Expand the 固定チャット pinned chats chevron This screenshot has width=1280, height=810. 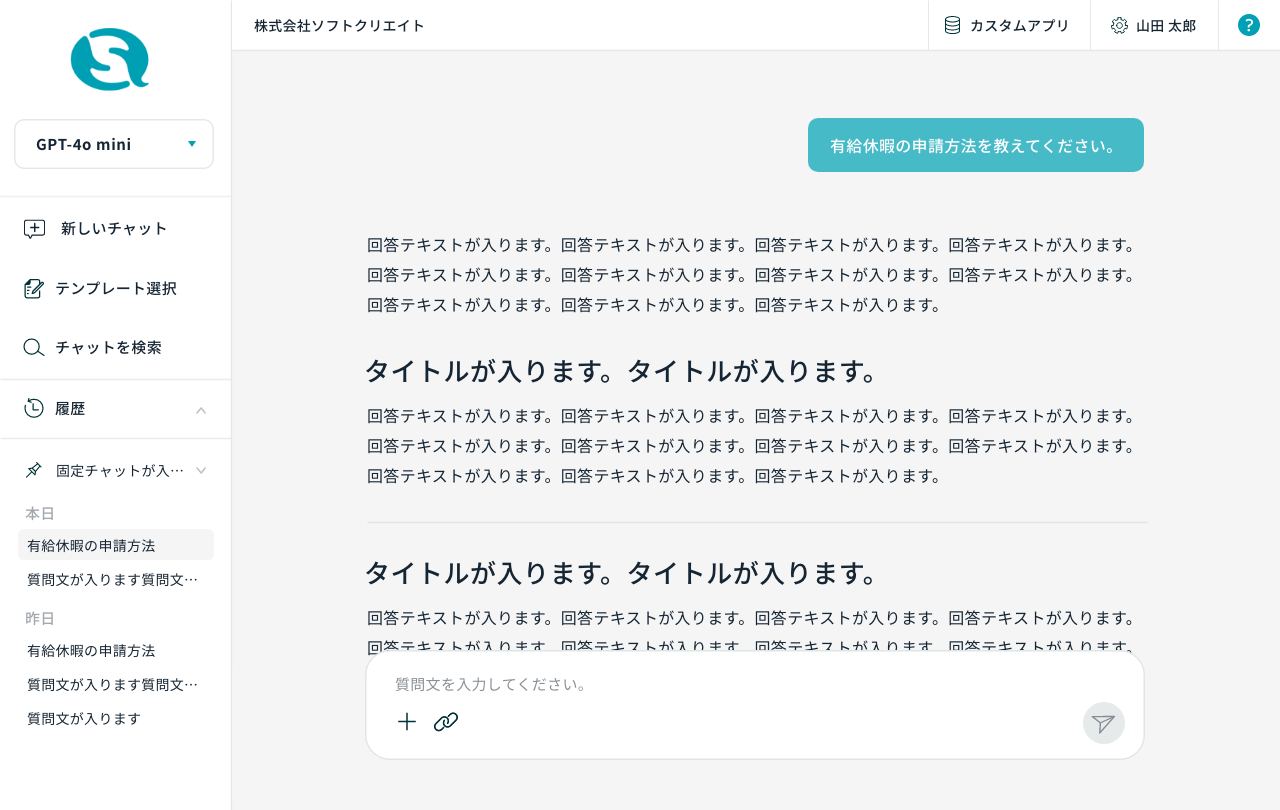[201, 470]
